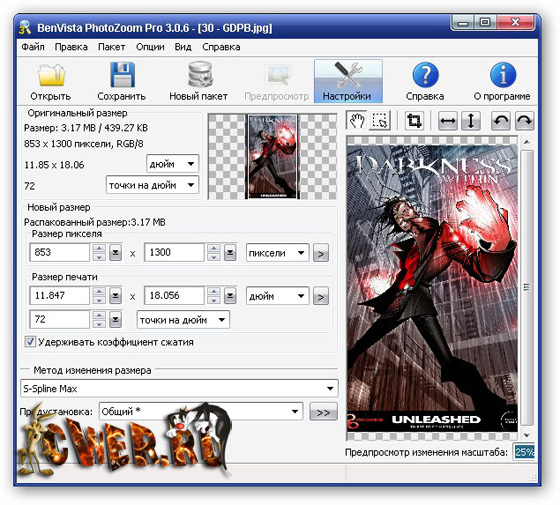Click the >> button beside preset Общий
This screenshot has width=560, height=505.
point(323,412)
